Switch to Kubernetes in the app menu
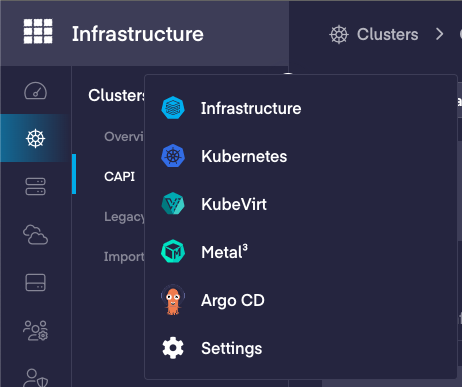The width and height of the screenshot is (462, 387). tap(244, 156)
